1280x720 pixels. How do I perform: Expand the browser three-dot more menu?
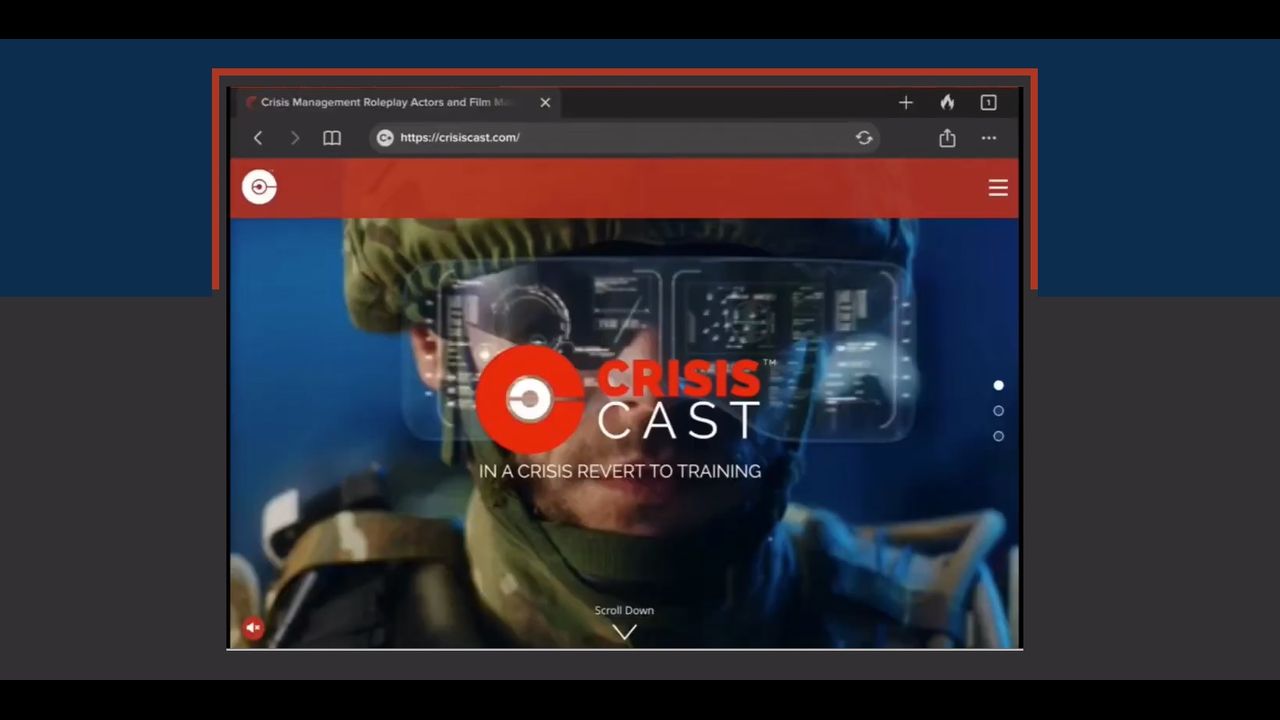(x=988, y=138)
